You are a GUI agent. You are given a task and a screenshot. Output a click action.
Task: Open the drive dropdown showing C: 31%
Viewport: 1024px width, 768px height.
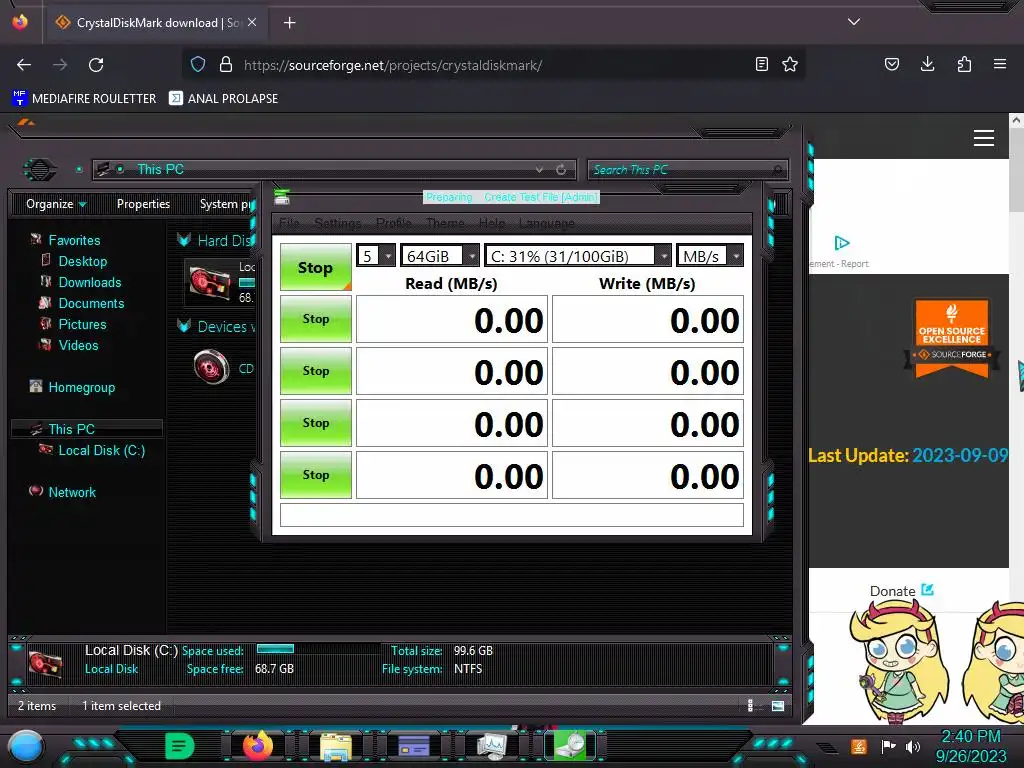tap(578, 255)
